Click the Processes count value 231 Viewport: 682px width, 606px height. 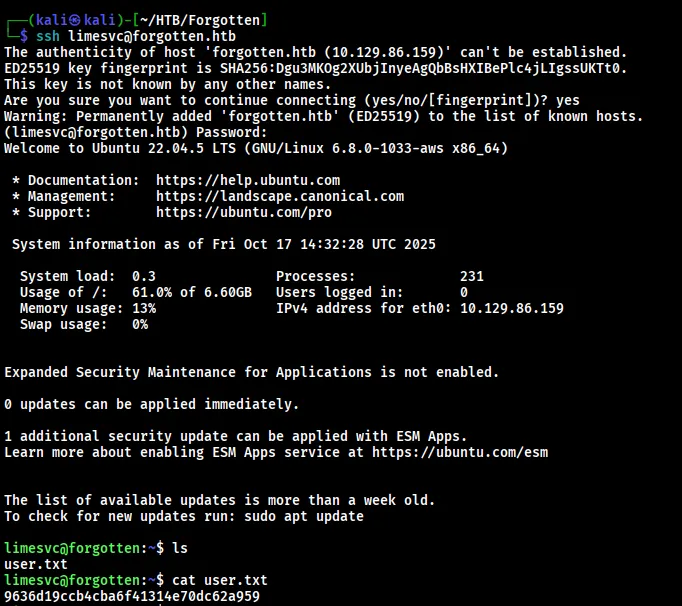(x=472, y=276)
